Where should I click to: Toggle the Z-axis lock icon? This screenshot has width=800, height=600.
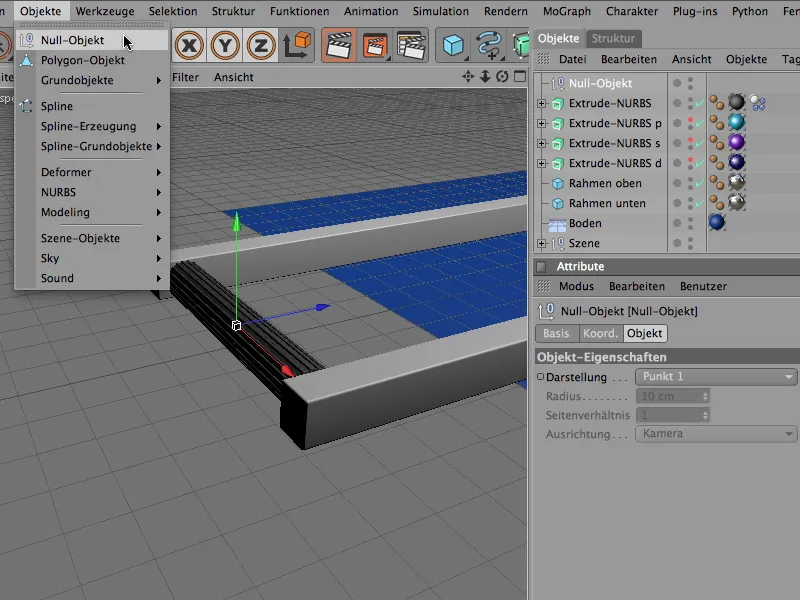point(261,45)
